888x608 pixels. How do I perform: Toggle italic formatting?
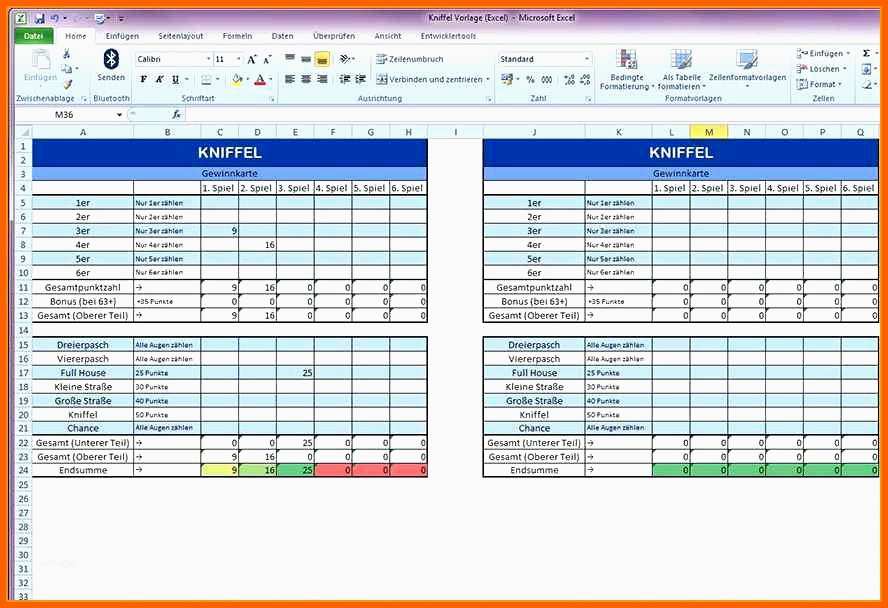159,80
